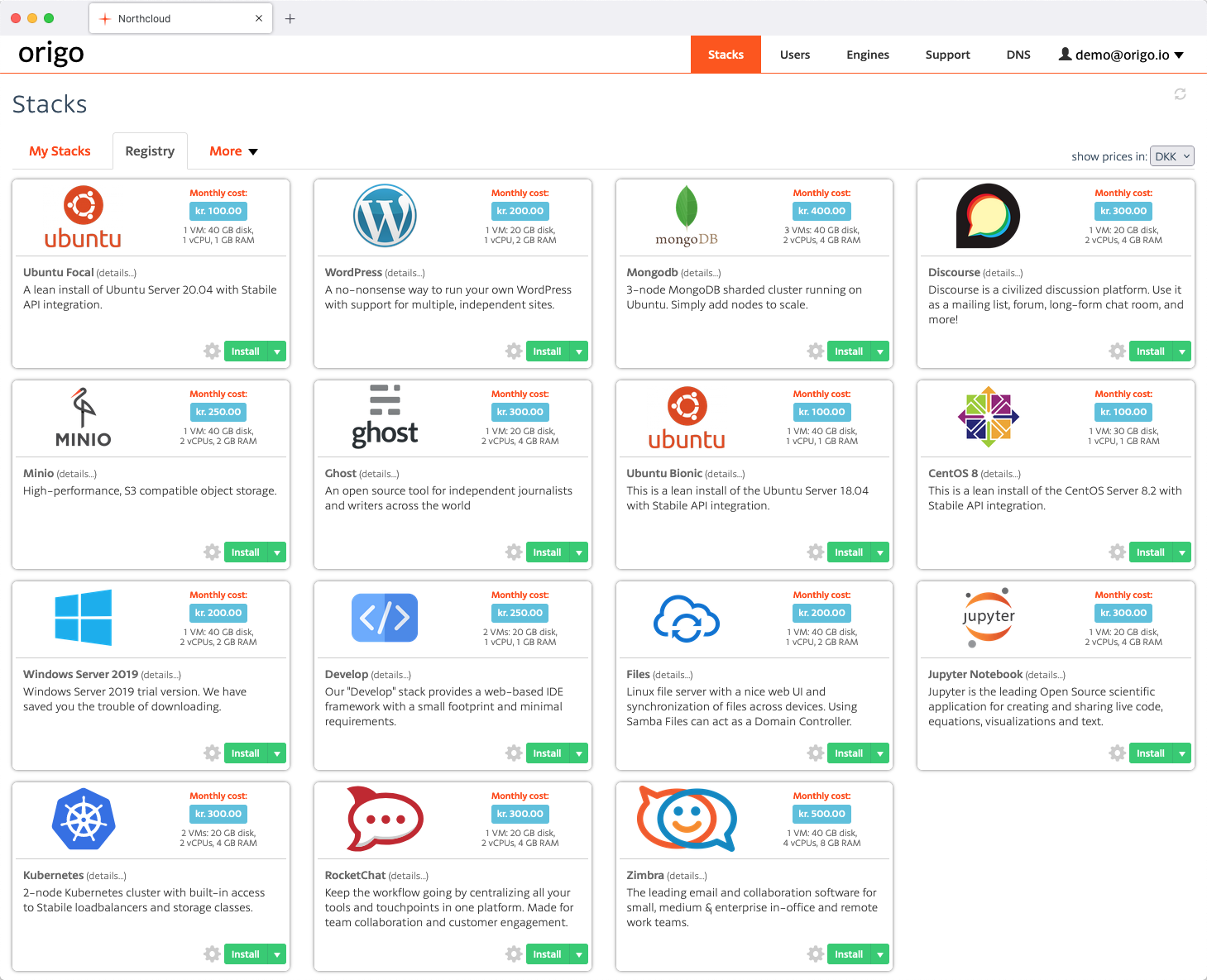
Task: Click the Jupyter Notebook logo
Action: [x=988, y=618]
